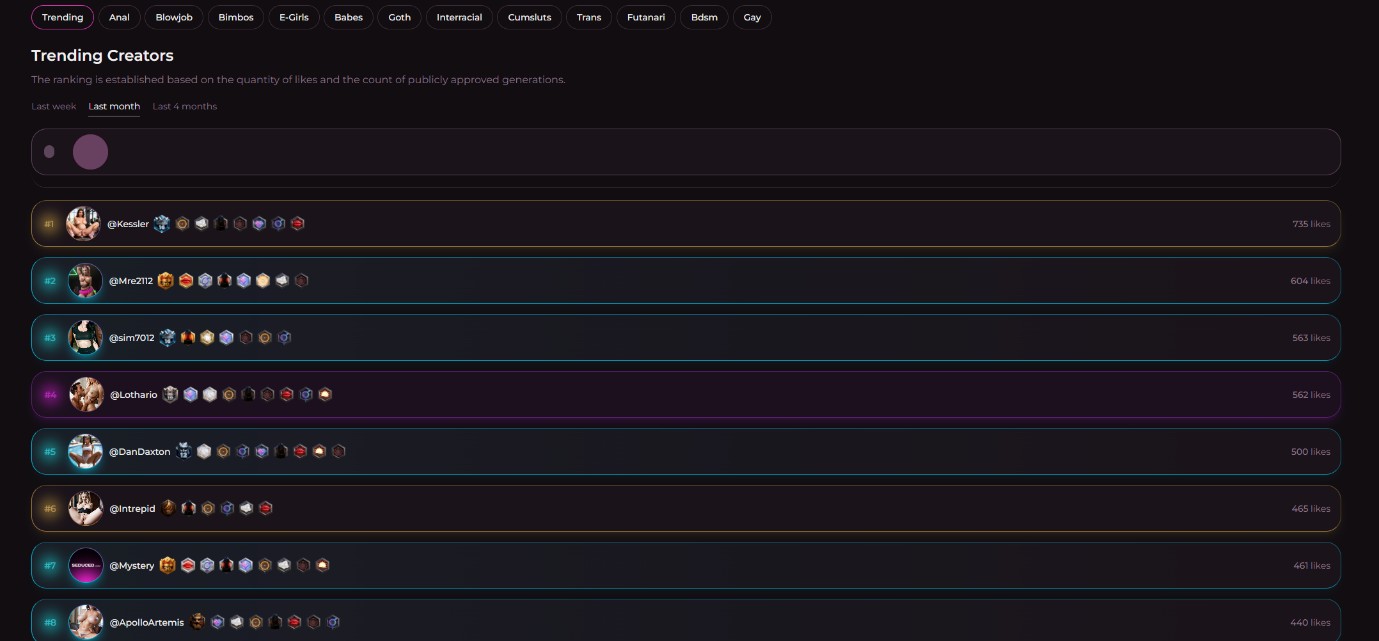The image size is (1379, 641).
Task: Open @DanDaxton's creator profile link
Action: [140, 452]
